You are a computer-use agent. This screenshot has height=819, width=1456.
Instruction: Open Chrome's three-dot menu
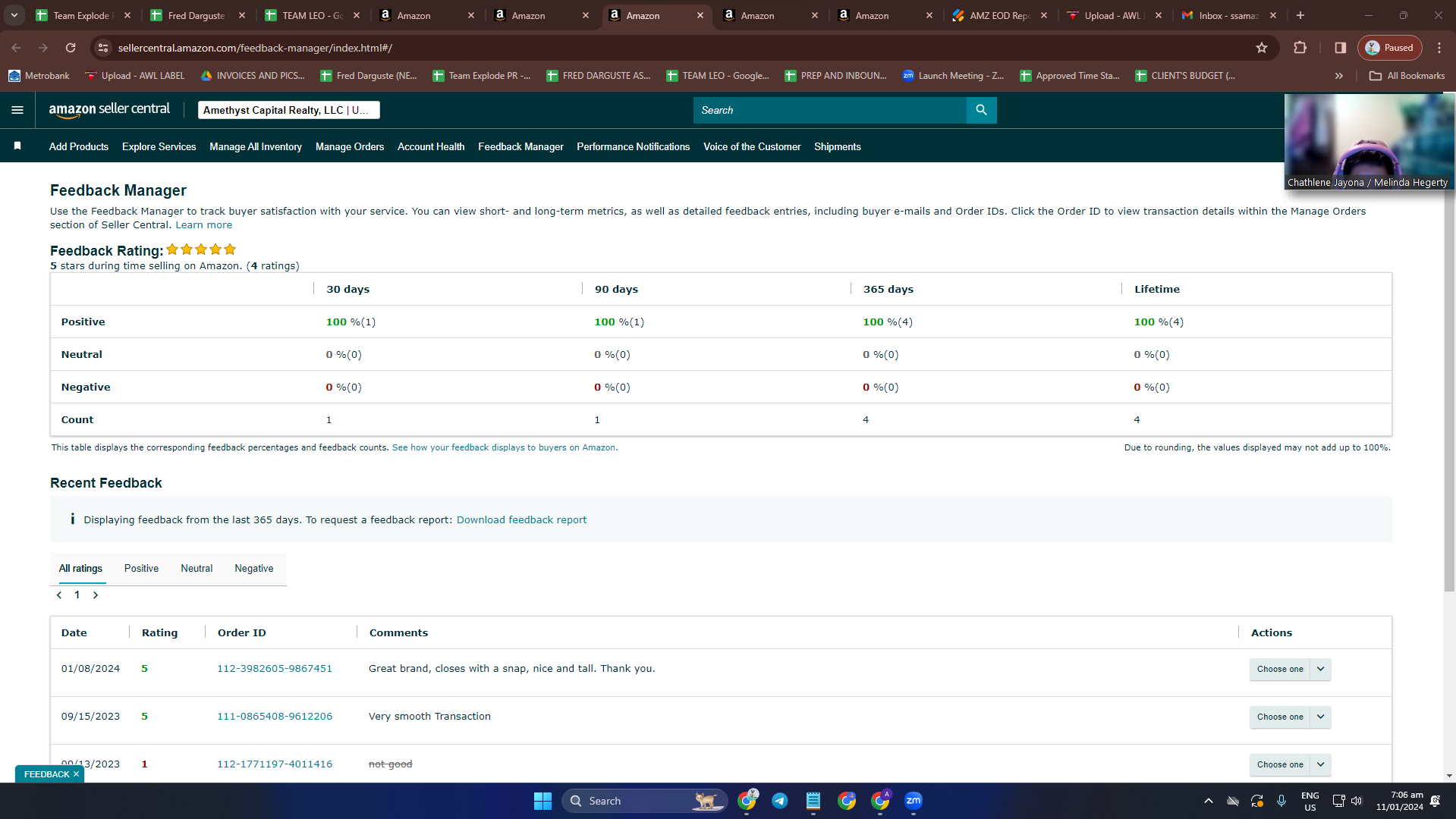(x=1439, y=48)
